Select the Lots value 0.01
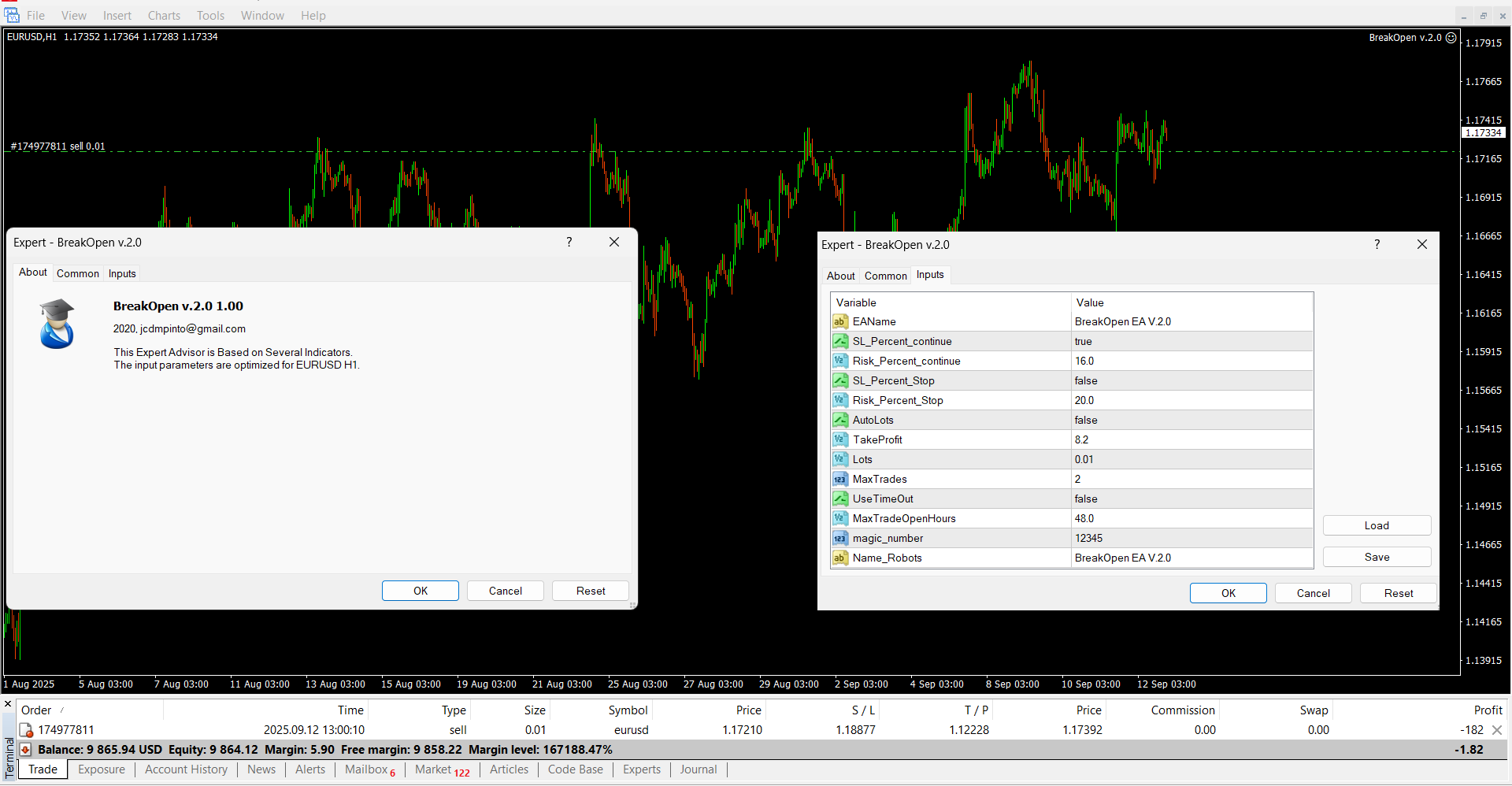The image size is (1512, 786). tap(1084, 459)
